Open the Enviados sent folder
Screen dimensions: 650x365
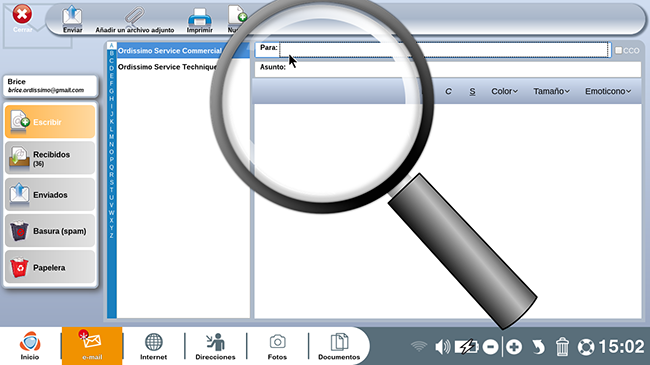[50, 194]
